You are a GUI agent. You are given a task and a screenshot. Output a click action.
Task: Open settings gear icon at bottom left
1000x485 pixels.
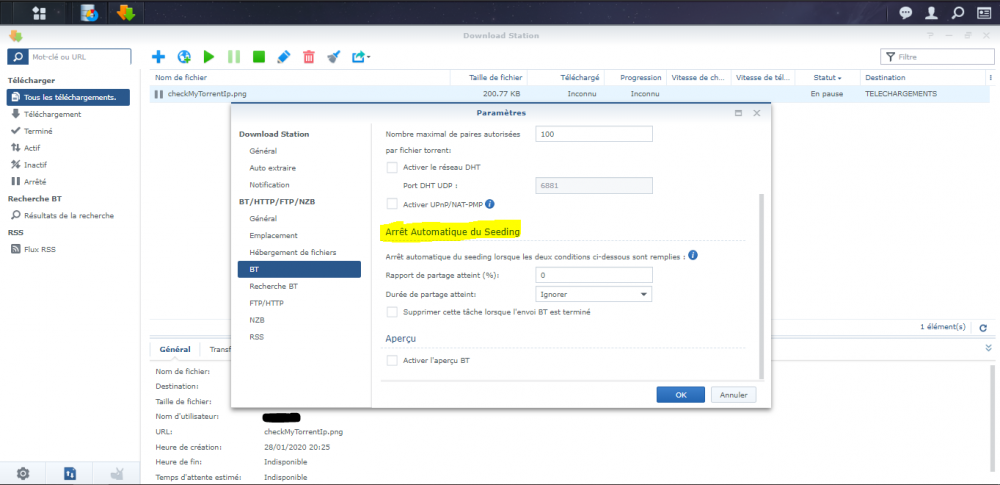coord(23,473)
